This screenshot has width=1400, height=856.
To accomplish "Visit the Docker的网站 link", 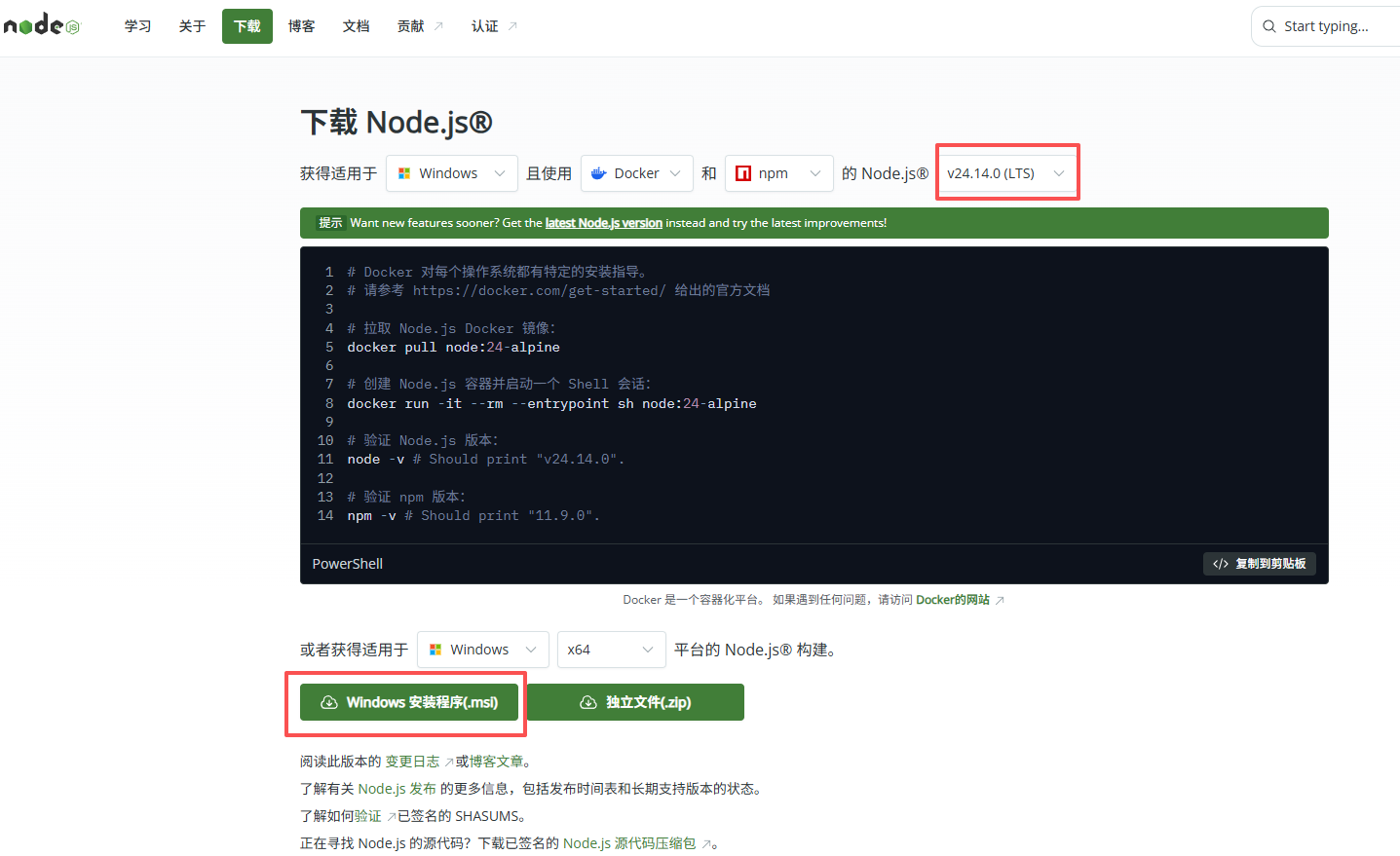I will [x=953, y=600].
